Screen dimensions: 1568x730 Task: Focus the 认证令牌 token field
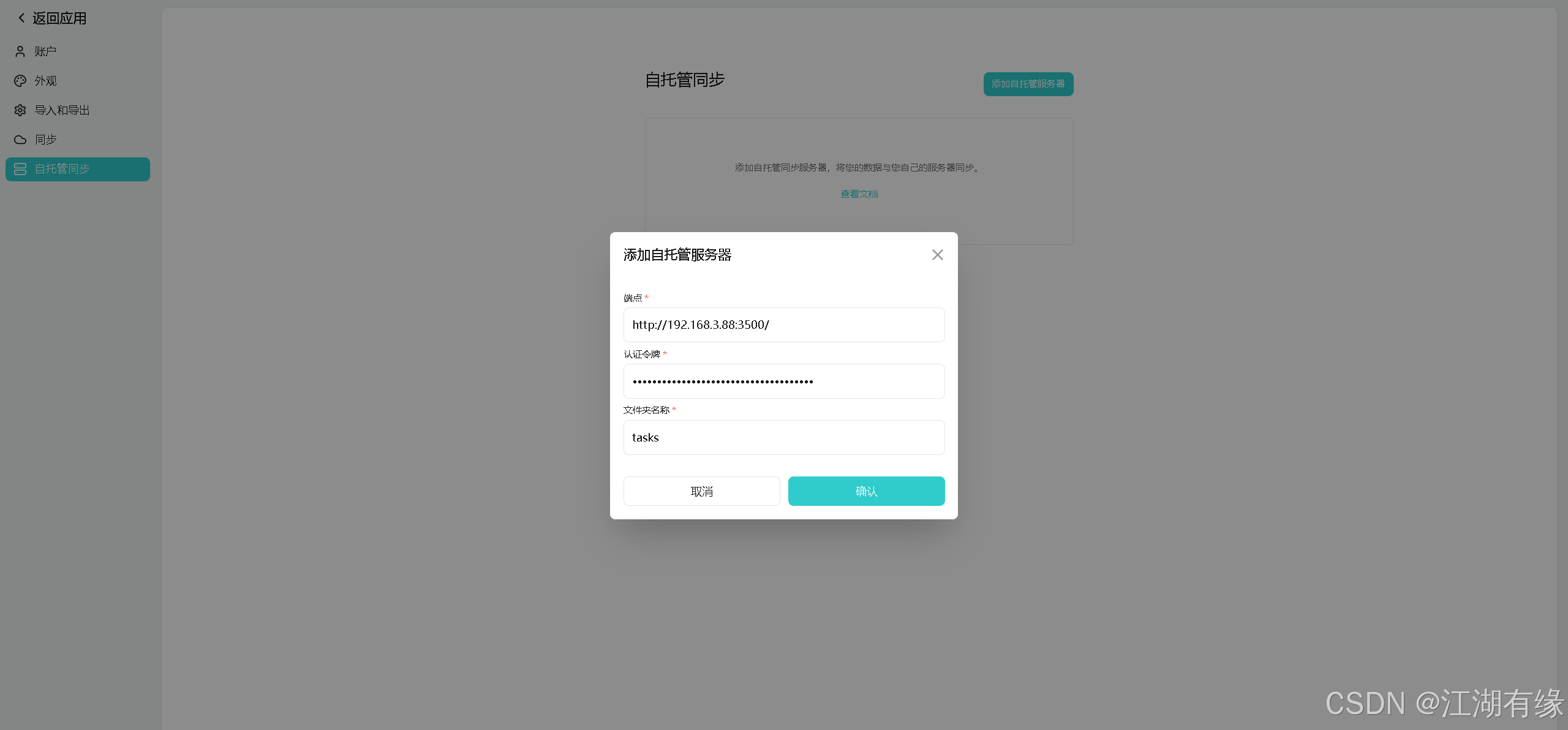click(x=783, y=381)
